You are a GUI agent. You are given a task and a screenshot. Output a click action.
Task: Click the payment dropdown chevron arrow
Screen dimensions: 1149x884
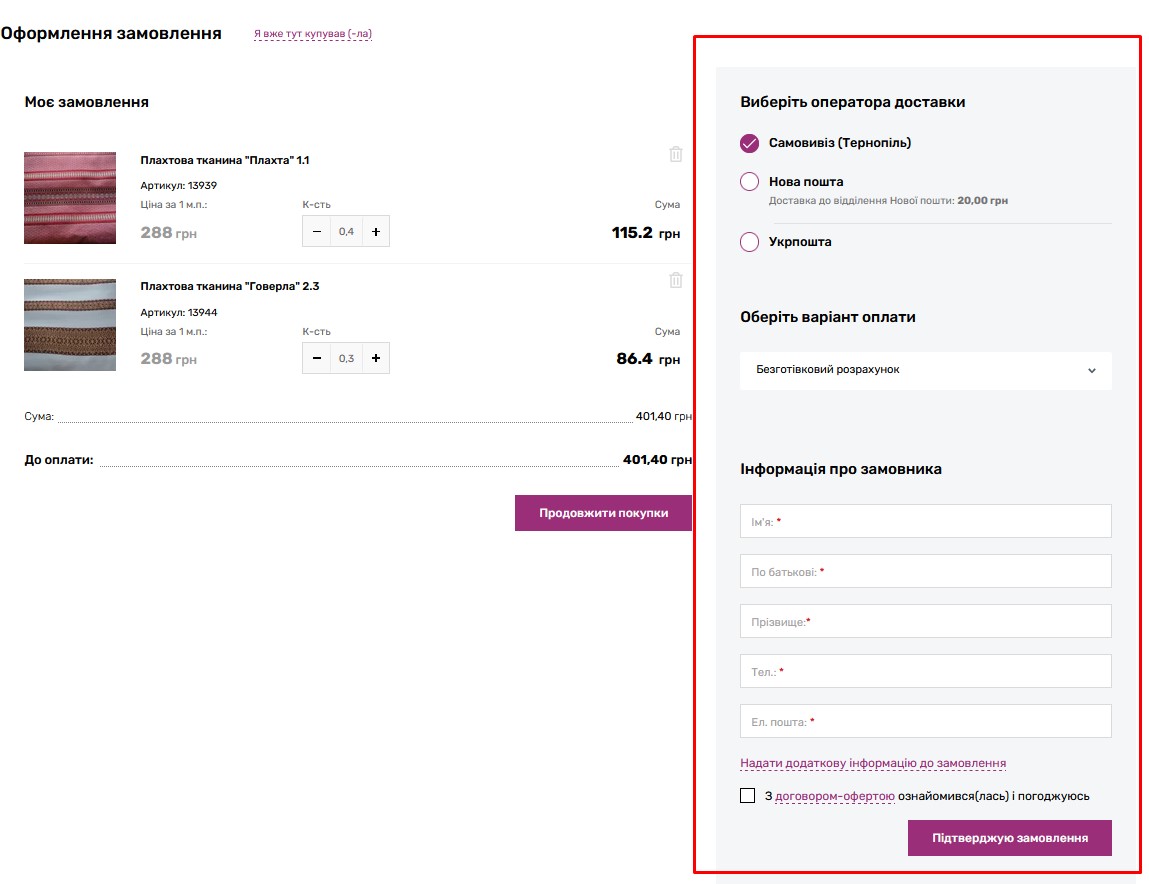pyautogui.click(x=1092, y=371)
